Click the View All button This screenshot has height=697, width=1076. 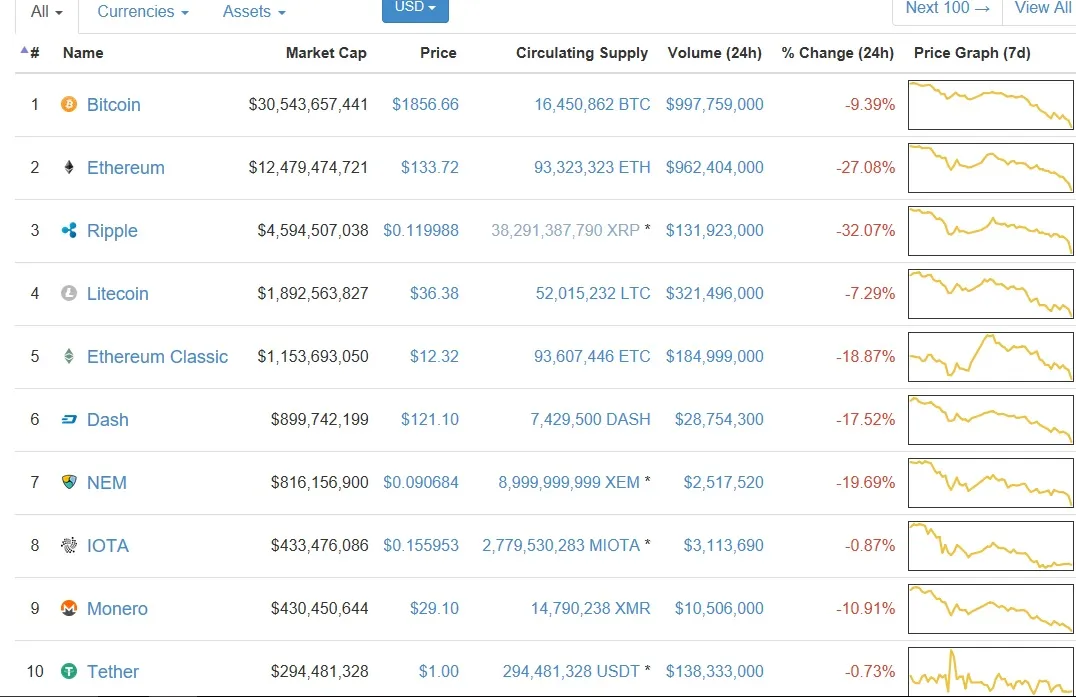1042,8
